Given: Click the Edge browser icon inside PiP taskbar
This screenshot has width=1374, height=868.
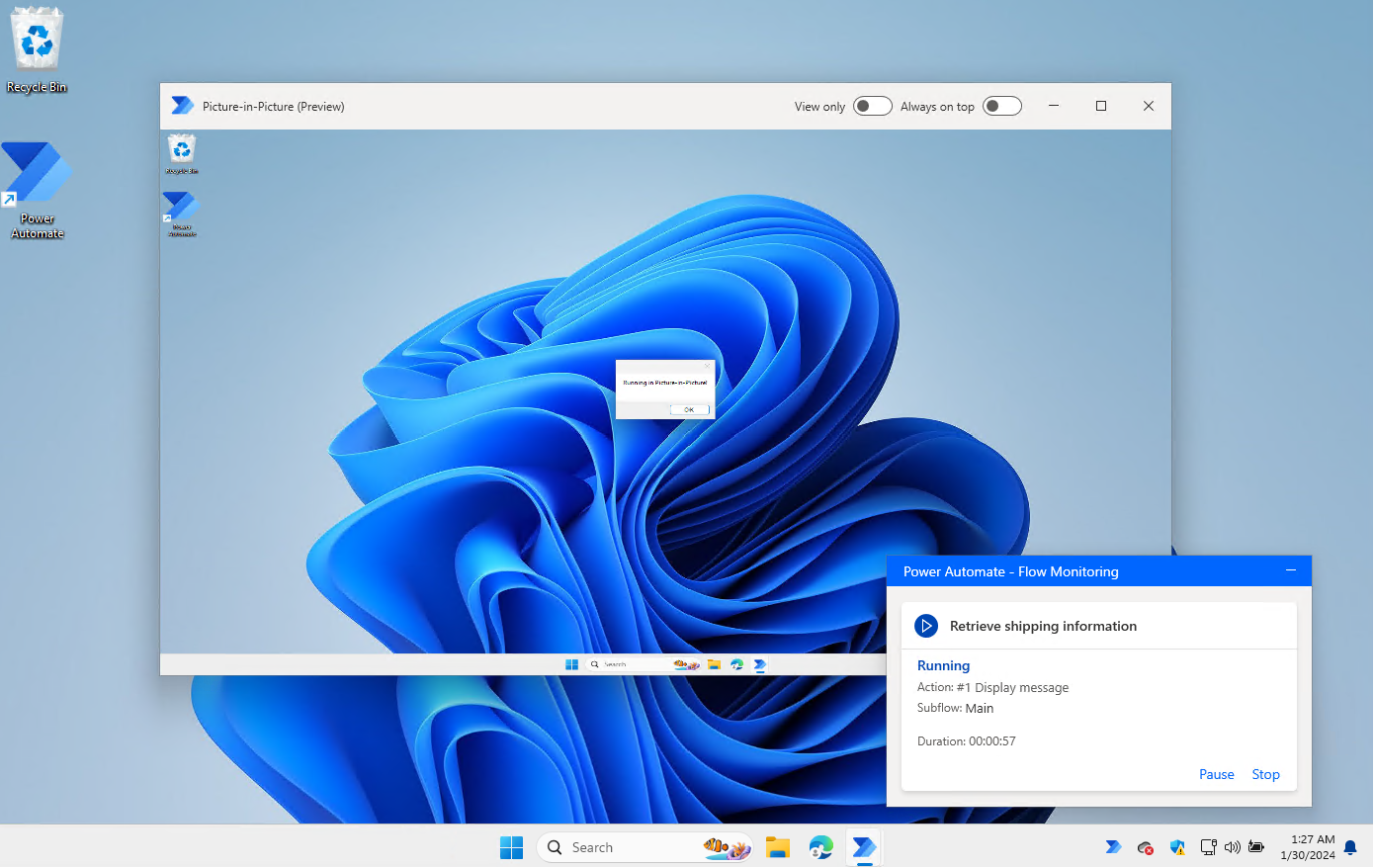Looking at the screenshot, I should (736, 663).
